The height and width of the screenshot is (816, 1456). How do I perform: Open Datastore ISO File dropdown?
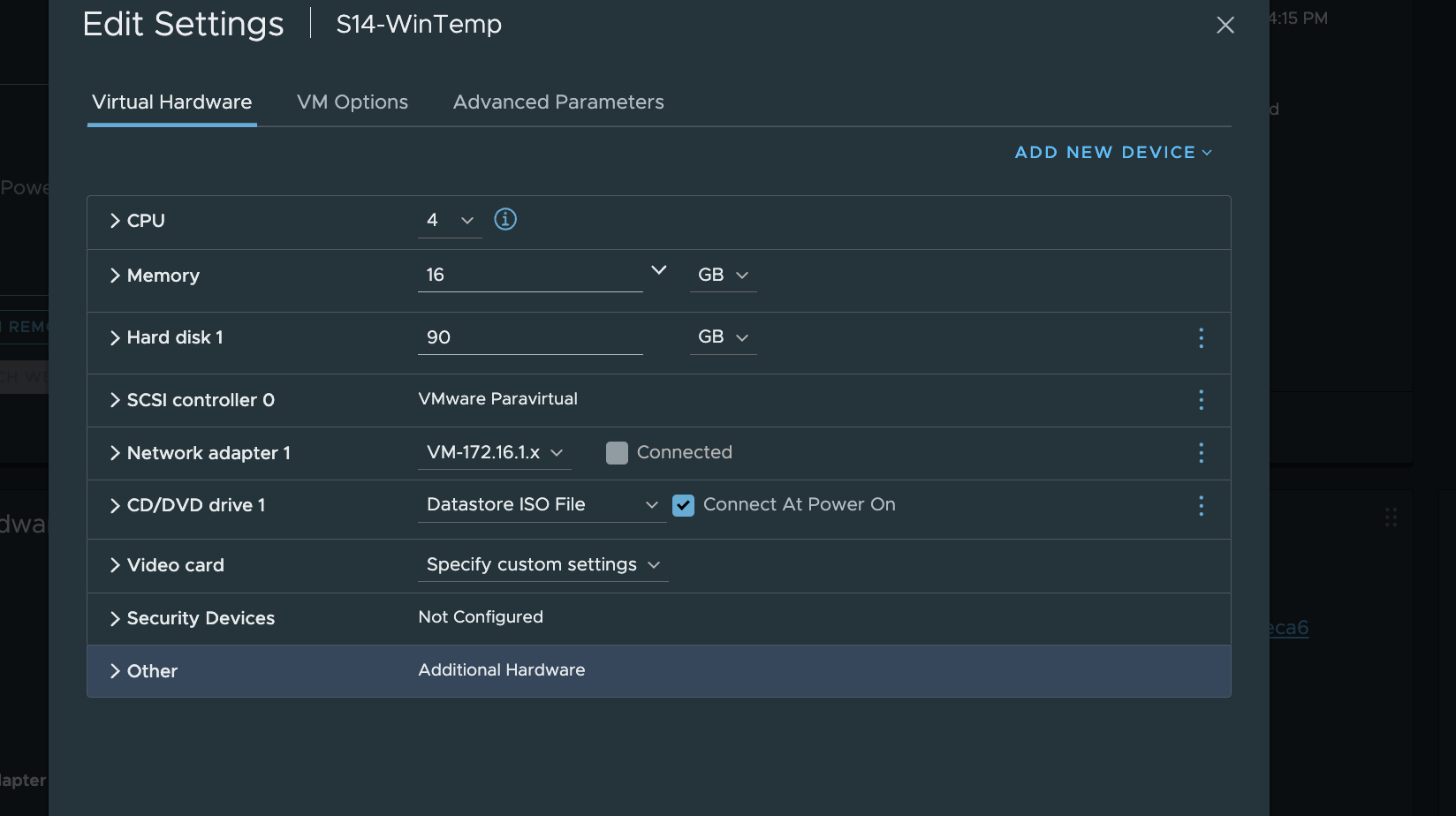542,504
